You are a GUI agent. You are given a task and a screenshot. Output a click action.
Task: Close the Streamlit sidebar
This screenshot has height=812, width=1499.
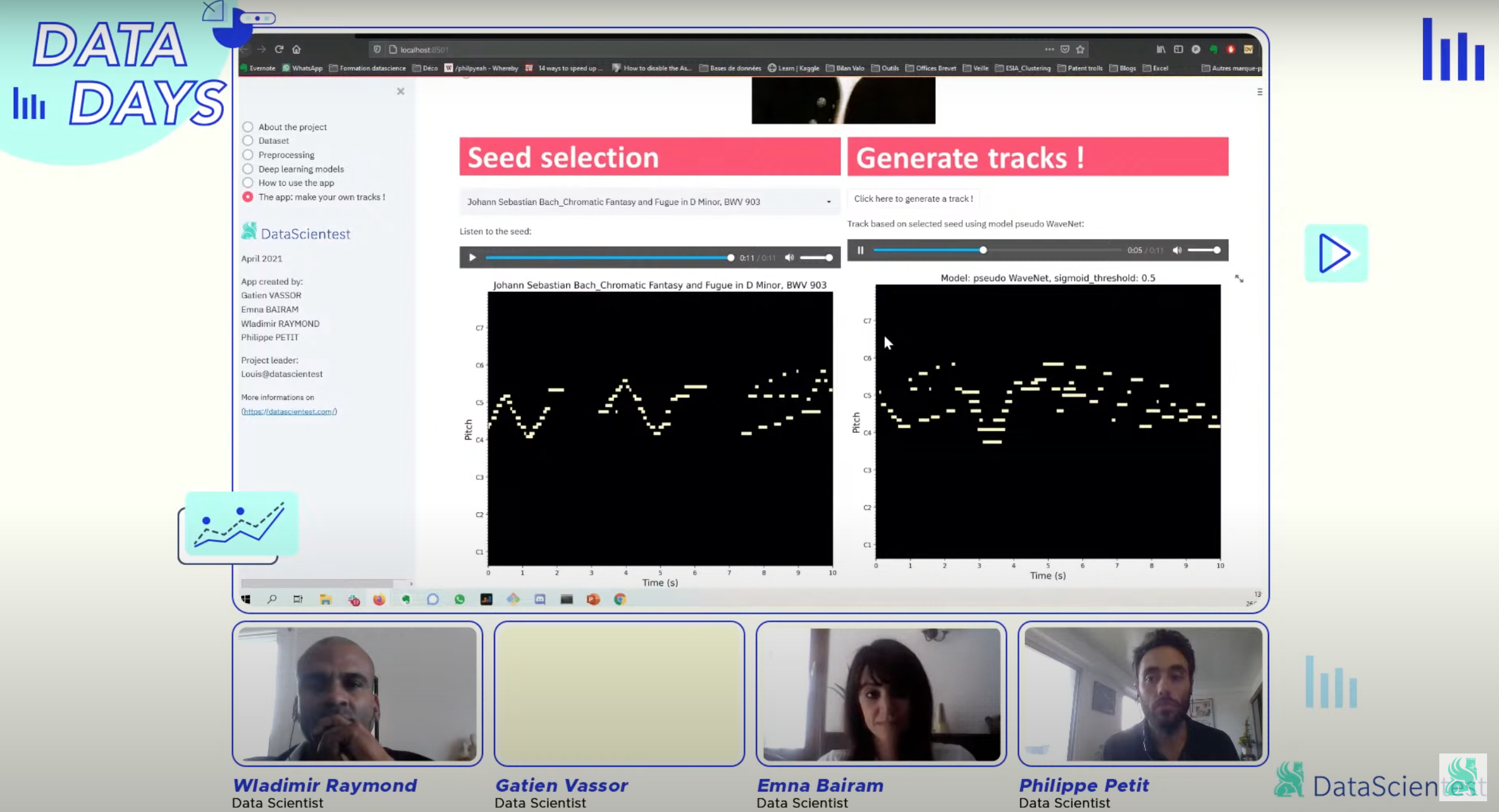401,91
